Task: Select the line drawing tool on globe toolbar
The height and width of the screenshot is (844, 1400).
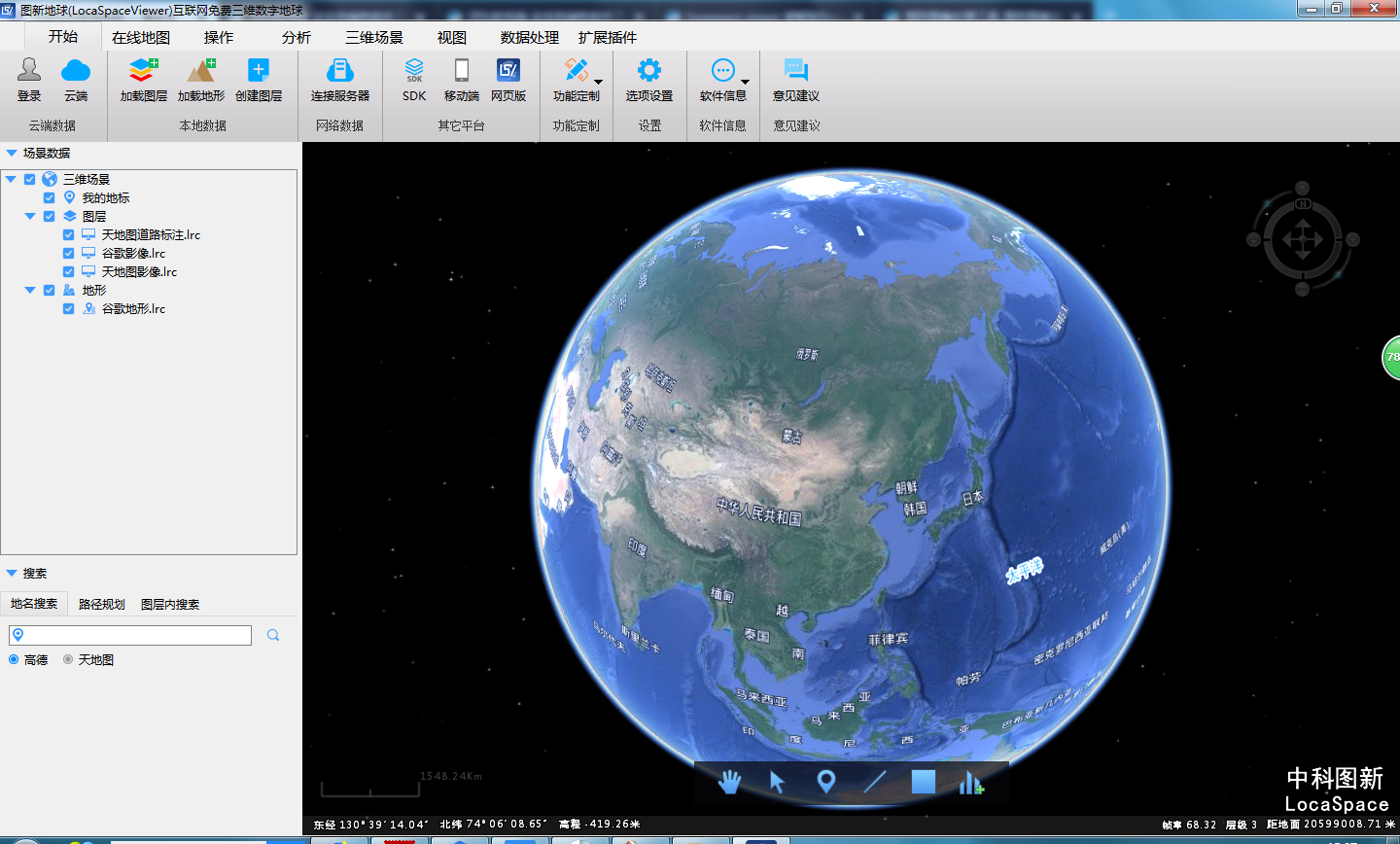Action: coord(875,781)
